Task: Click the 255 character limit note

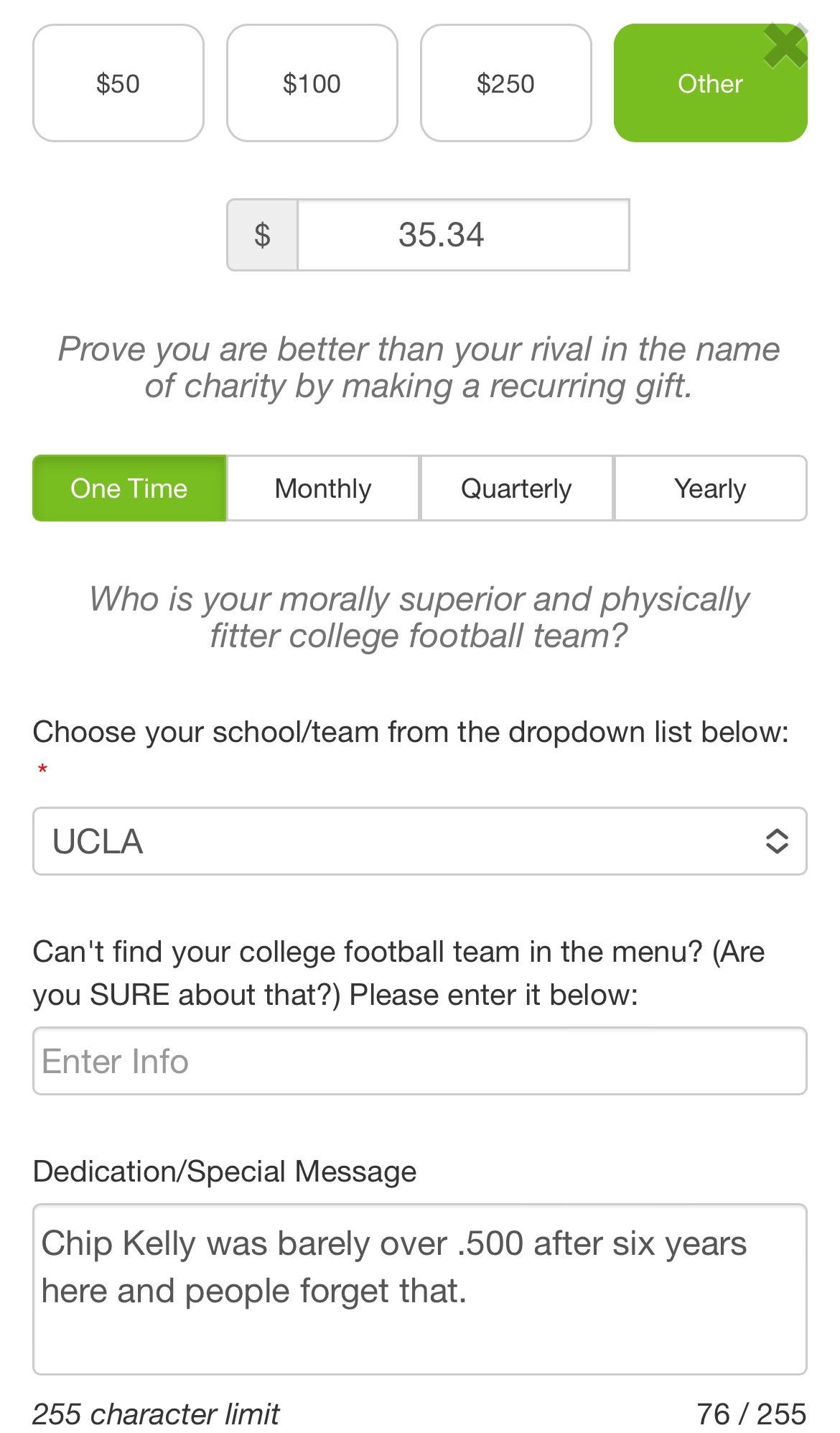Action: pyautogui.click(x=156, y=1414)
